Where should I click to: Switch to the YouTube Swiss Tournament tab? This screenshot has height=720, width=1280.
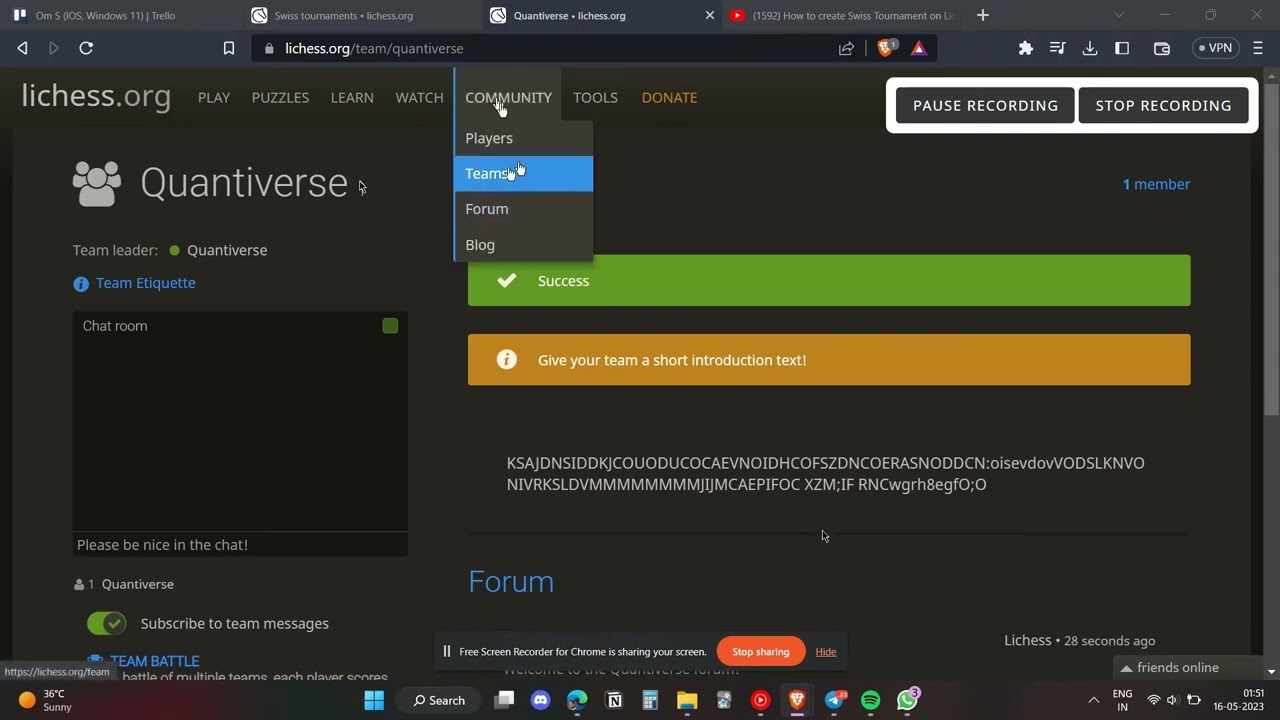(841, 15)
